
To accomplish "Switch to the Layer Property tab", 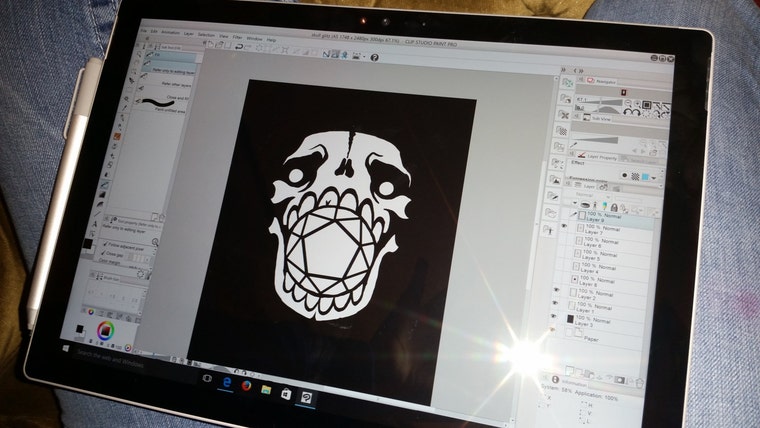I will 598,156.
